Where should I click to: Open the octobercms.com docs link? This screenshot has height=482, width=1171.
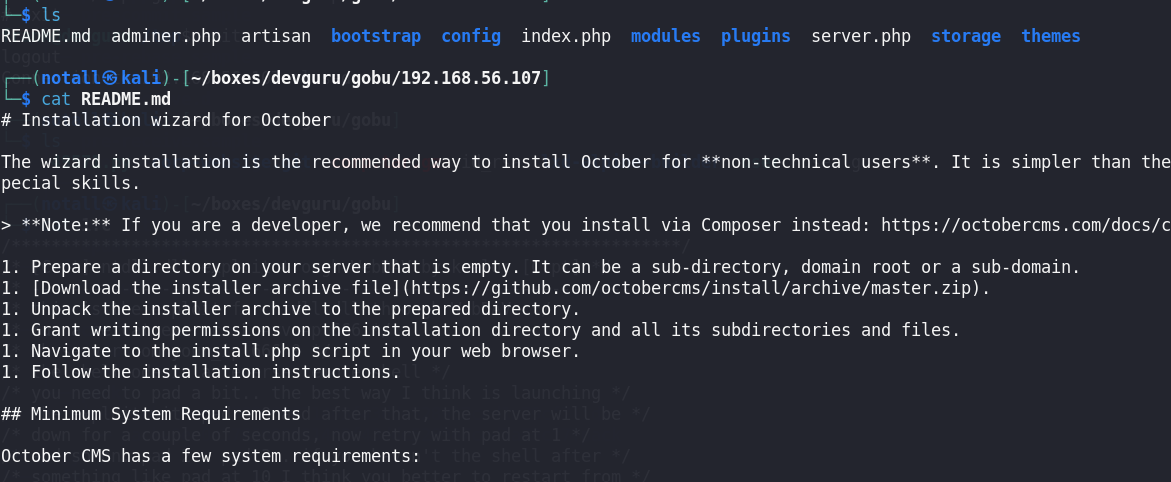(x=1025, y=225)
